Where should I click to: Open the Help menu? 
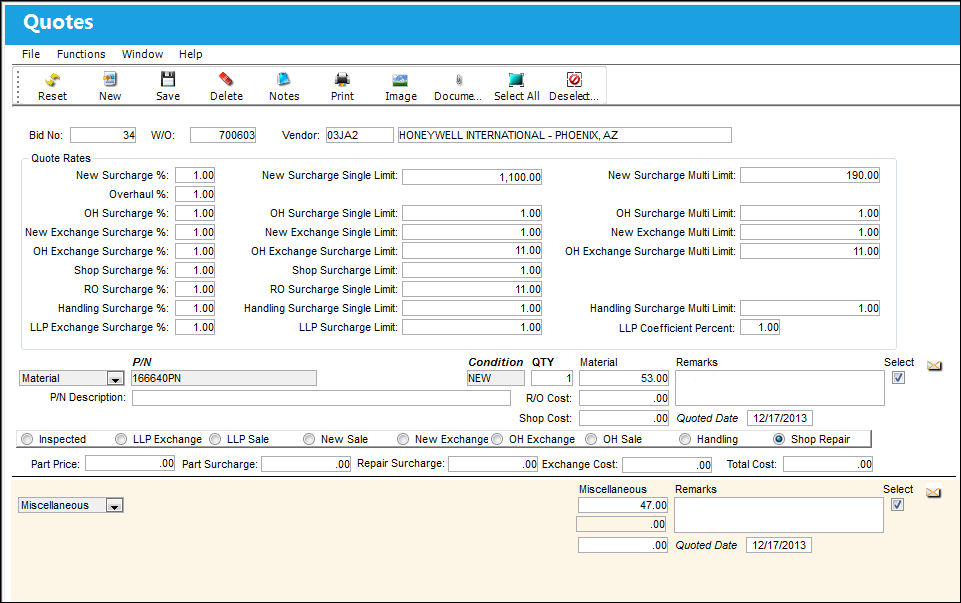[191, 54]
